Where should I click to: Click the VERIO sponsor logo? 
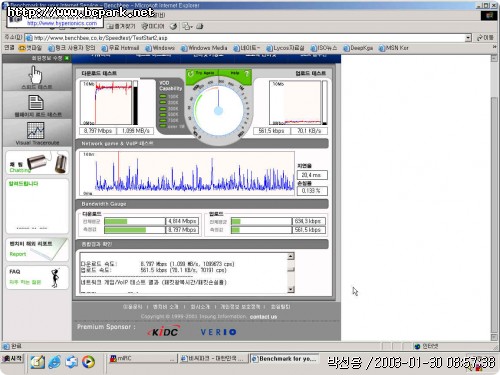tap(218, 332)
